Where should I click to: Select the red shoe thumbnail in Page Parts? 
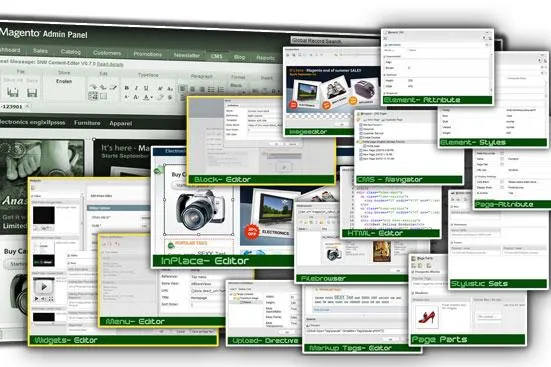click(426, 317)
